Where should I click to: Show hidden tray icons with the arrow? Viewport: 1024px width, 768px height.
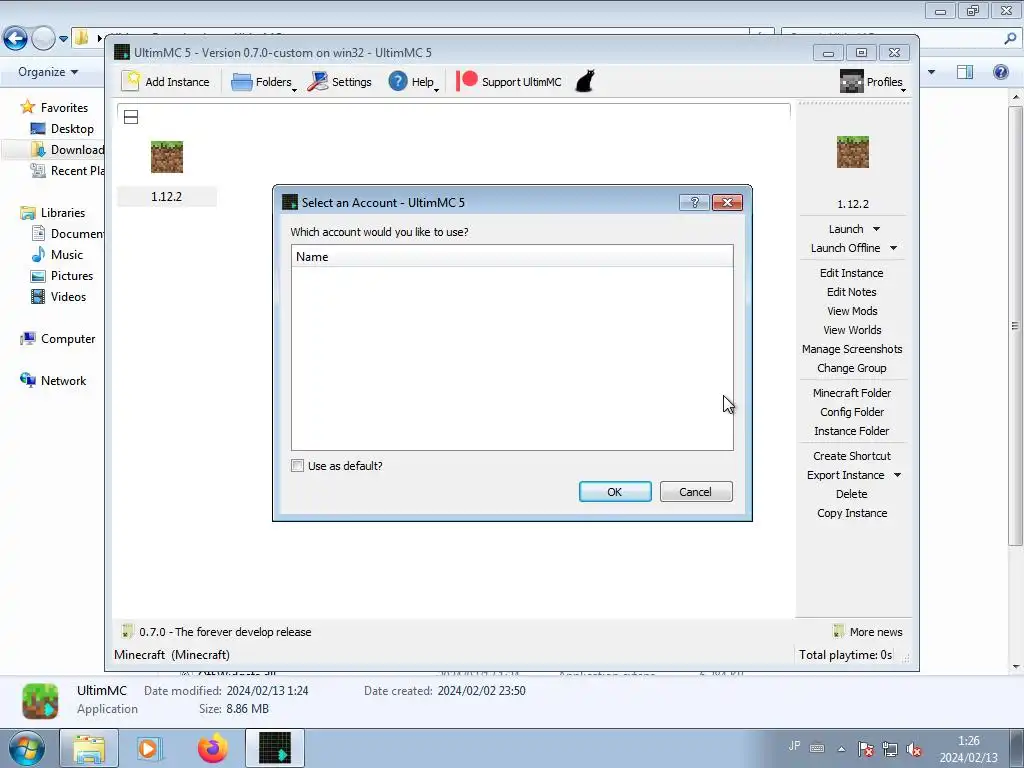(841, 749)
